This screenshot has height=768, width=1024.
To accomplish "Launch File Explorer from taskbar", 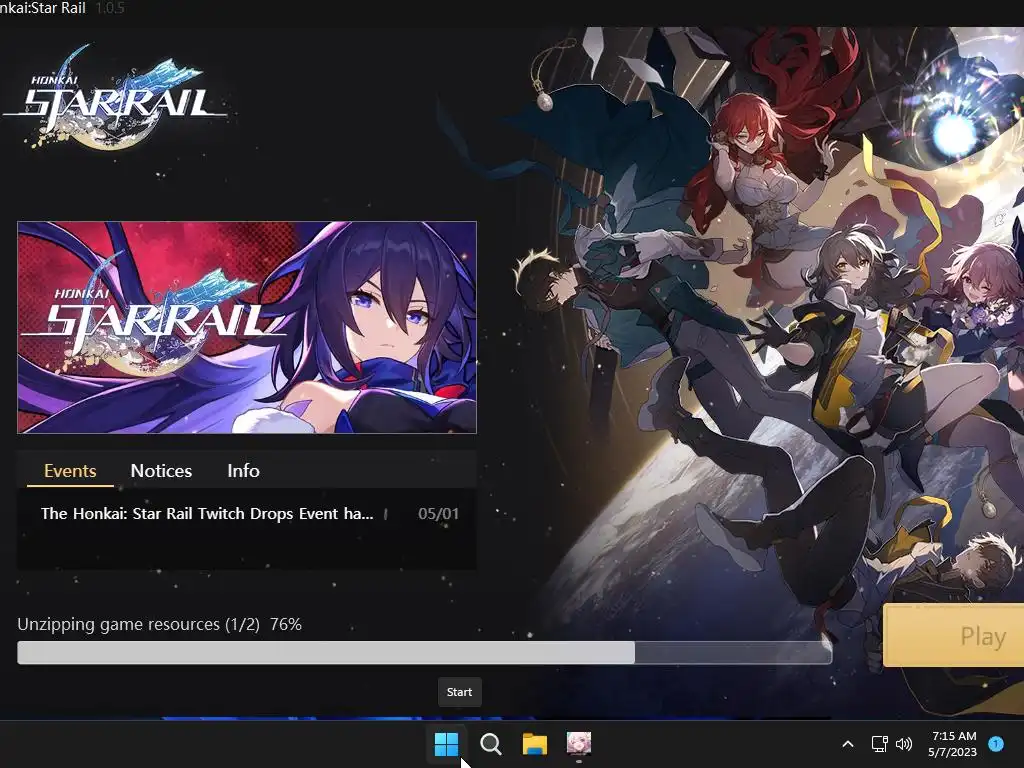I will (x=534, y=744).
